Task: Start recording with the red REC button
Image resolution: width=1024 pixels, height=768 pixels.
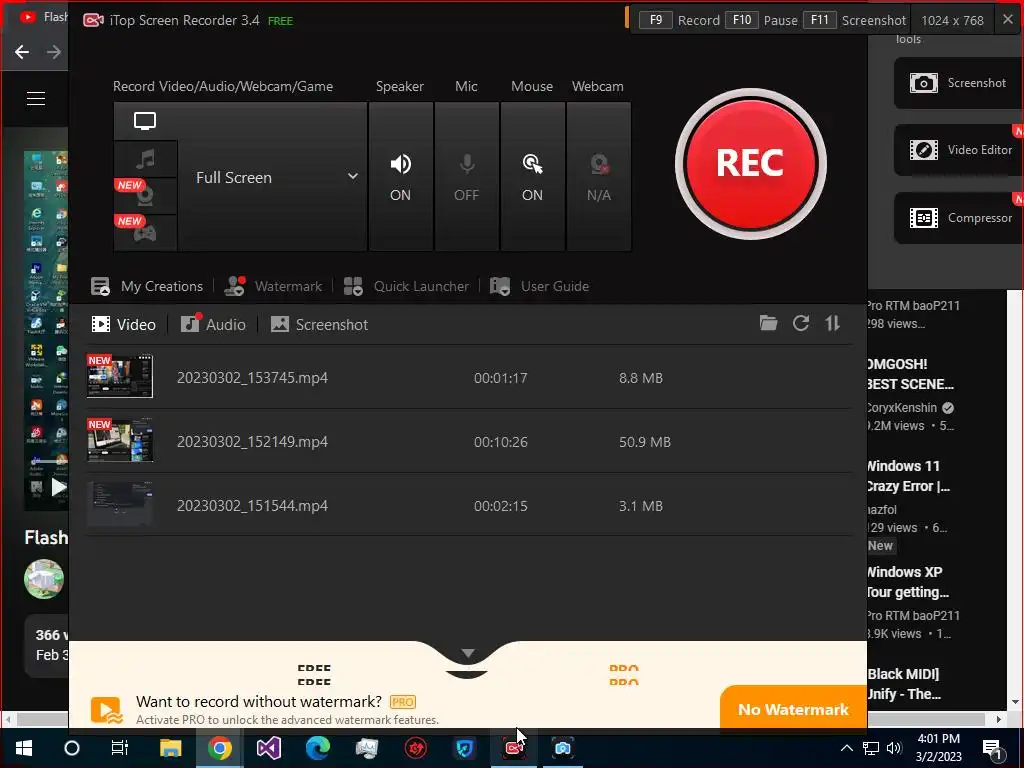Action: (750, 163)
